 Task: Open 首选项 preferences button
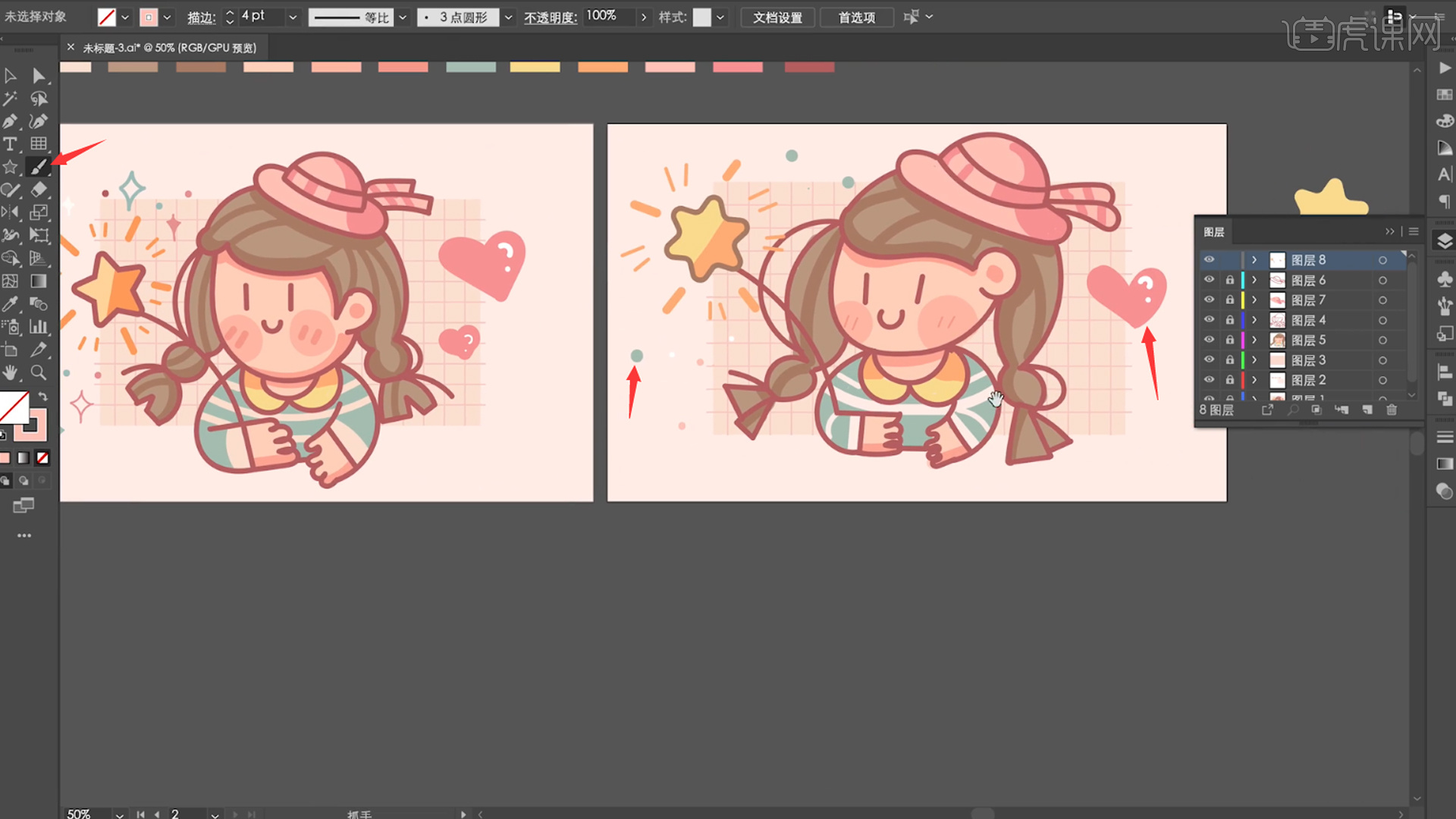(856, 17)
